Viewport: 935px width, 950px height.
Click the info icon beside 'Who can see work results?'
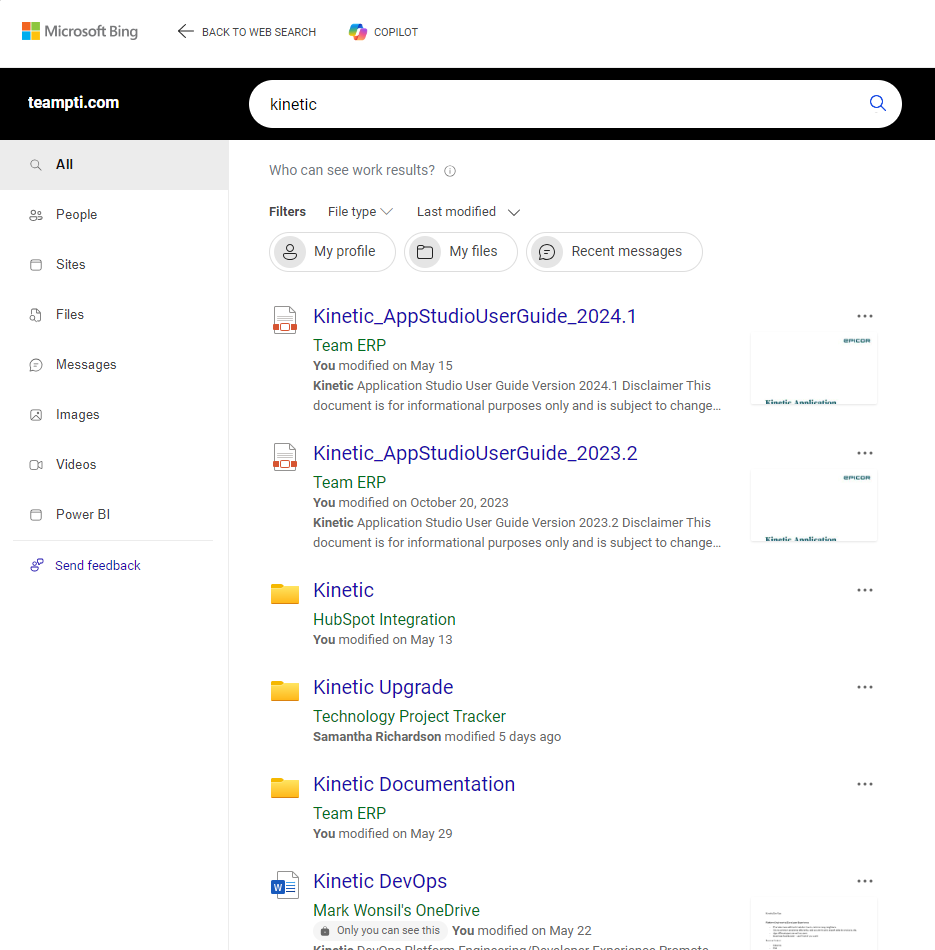[x=450, y=171]
